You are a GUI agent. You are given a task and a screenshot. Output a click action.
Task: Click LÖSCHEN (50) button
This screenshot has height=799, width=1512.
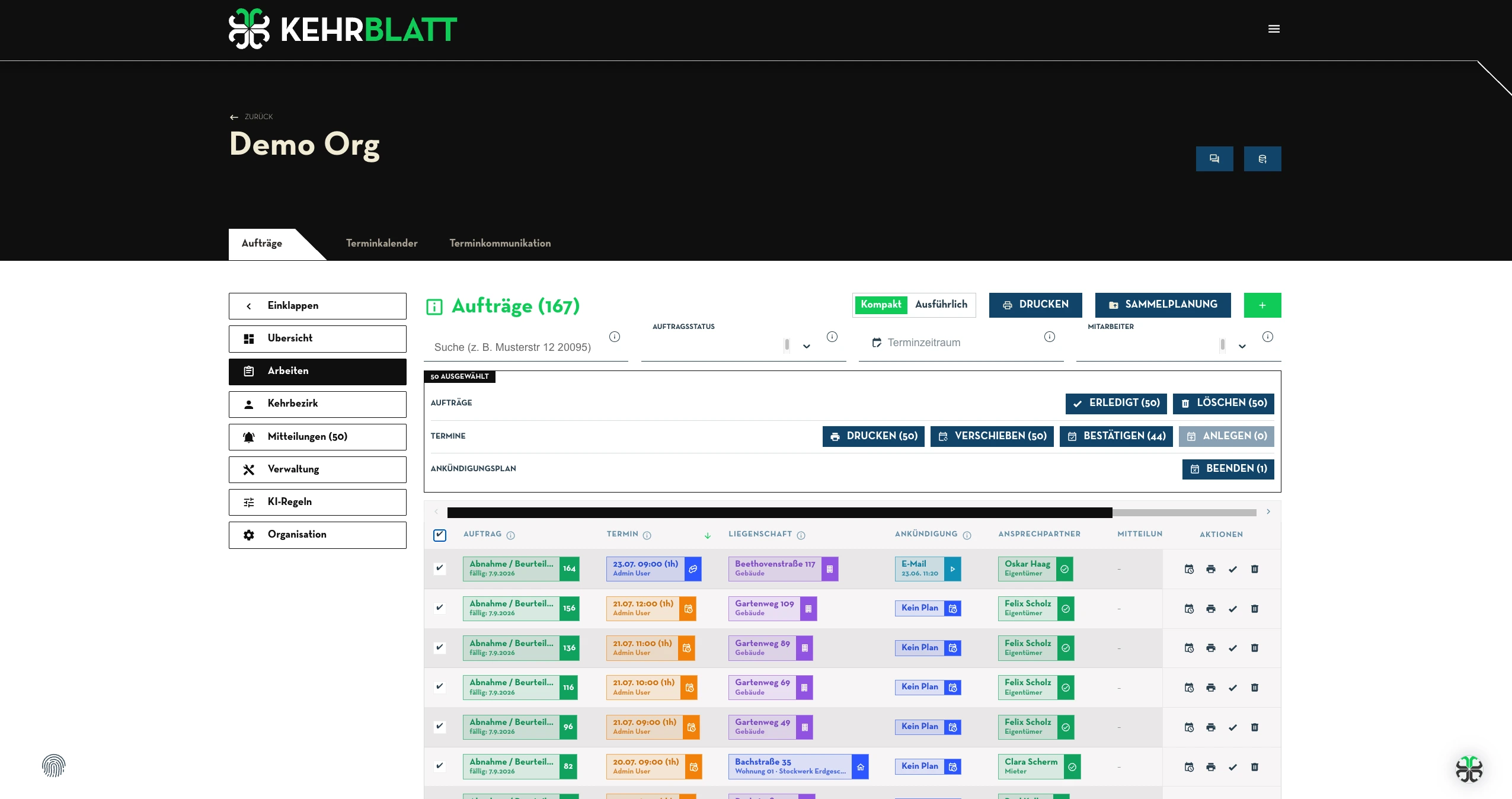(1223, 403)
